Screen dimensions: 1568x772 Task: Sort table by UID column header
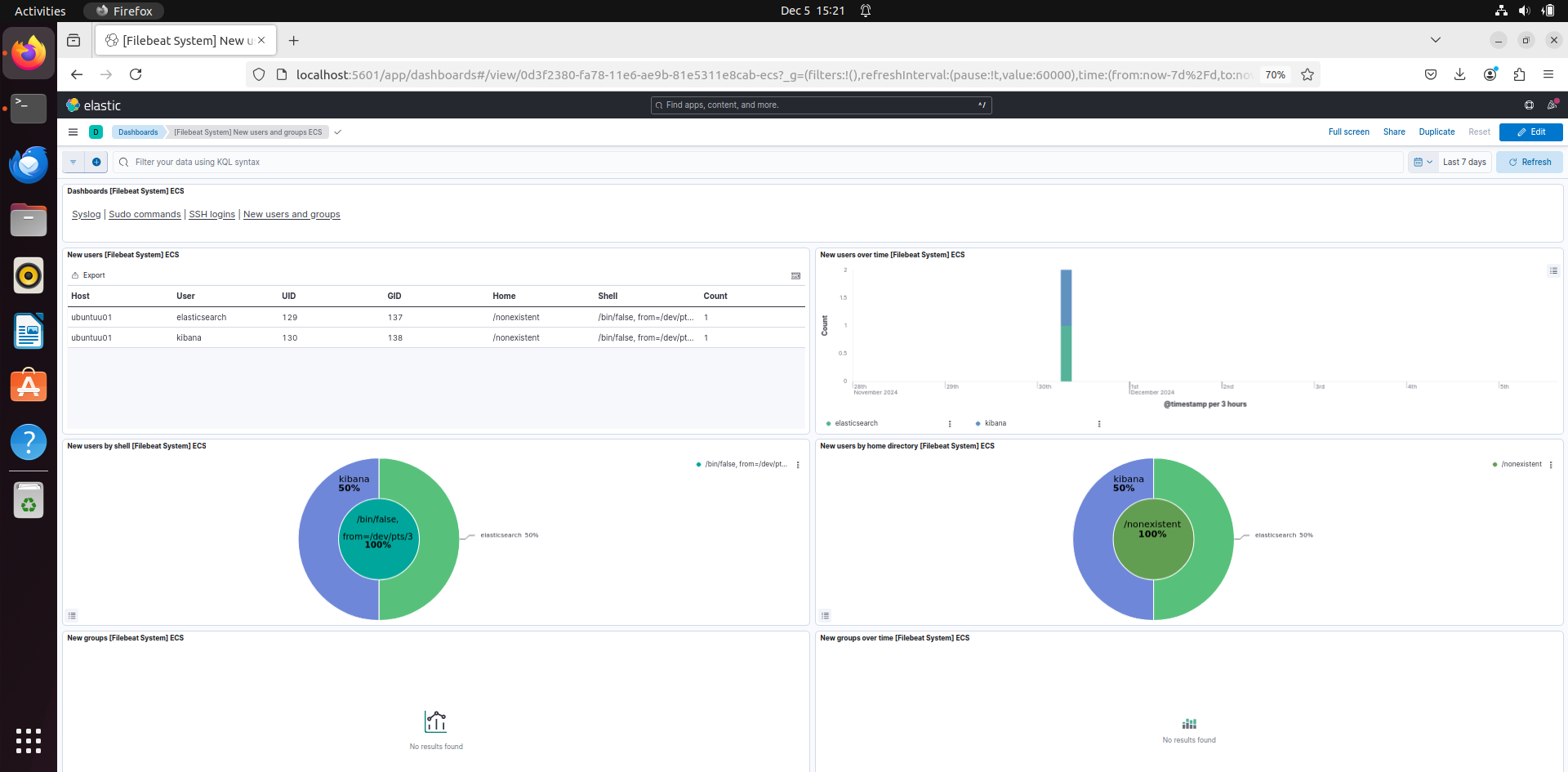[288, 296]
